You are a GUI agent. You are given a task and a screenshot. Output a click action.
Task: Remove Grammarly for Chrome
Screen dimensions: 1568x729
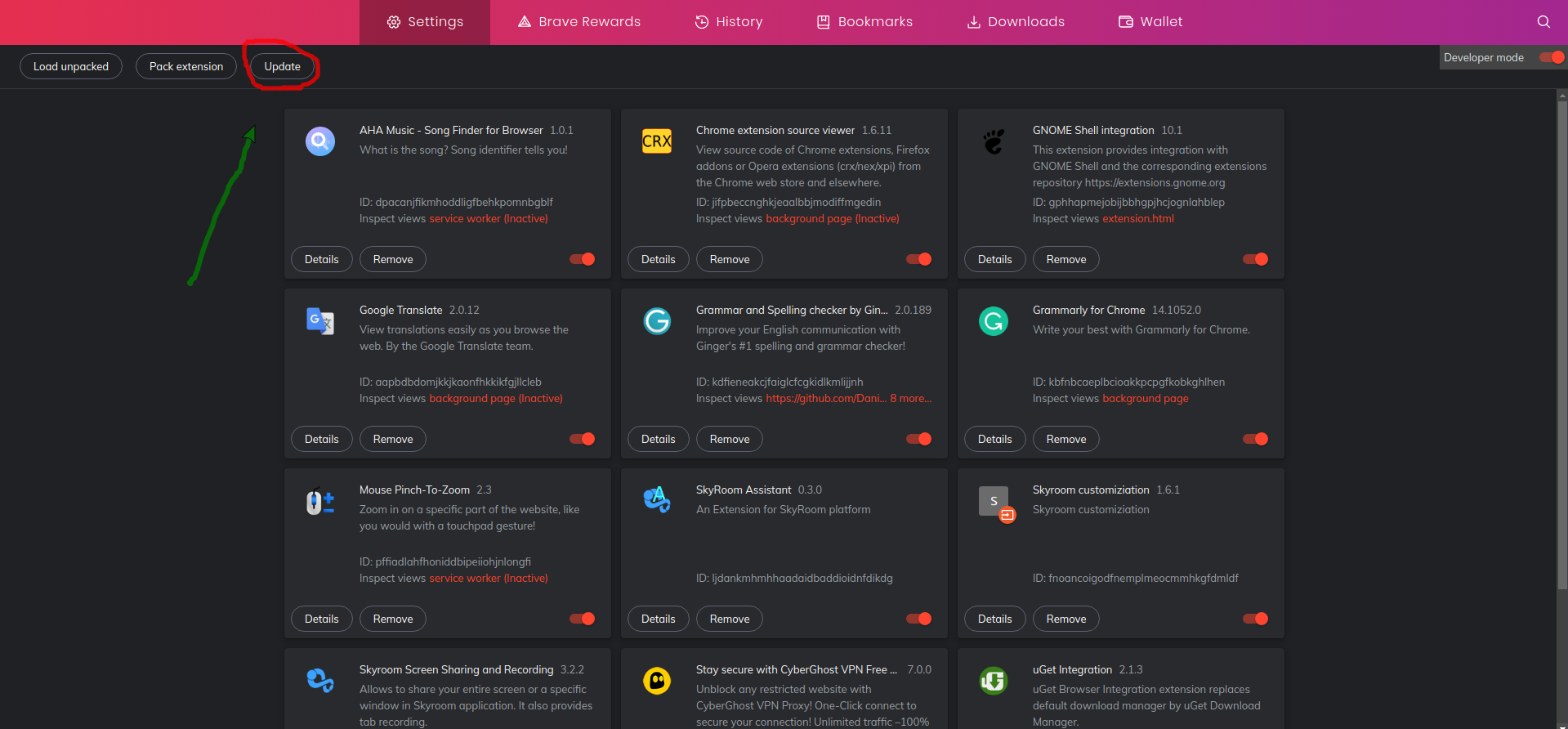tap(1066, 439)
